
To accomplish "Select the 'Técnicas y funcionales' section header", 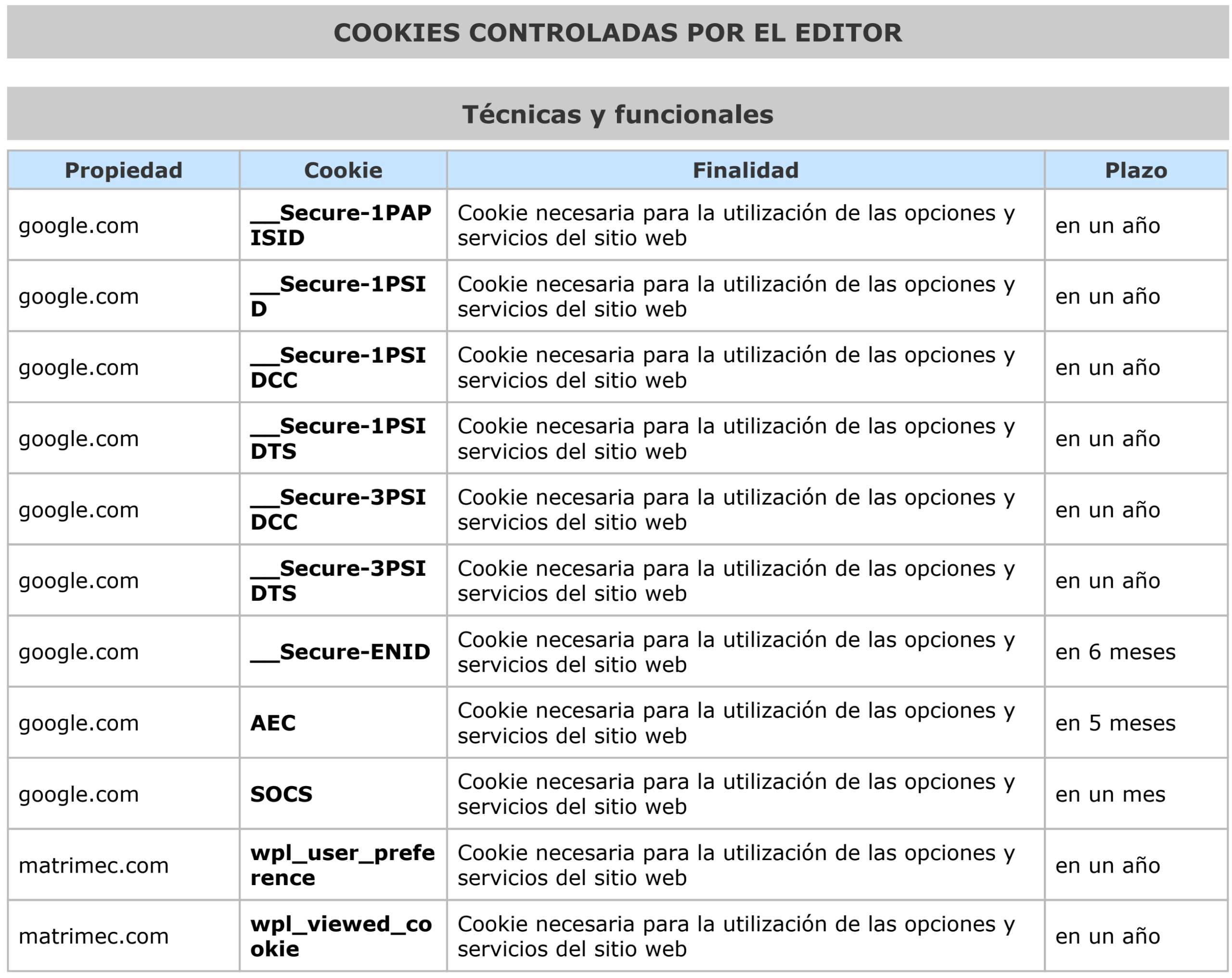I will coord(618,114).
